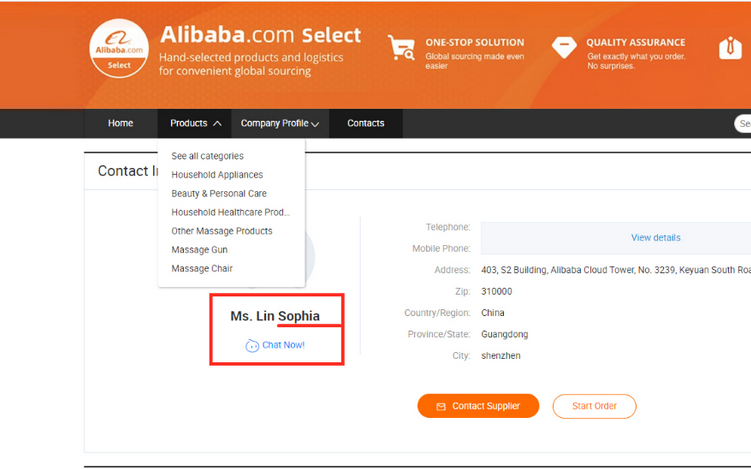Viewport: 751px width, 469px height.
Task: Click the diamond Quality Assurance icon
Action: coord(564,47)
